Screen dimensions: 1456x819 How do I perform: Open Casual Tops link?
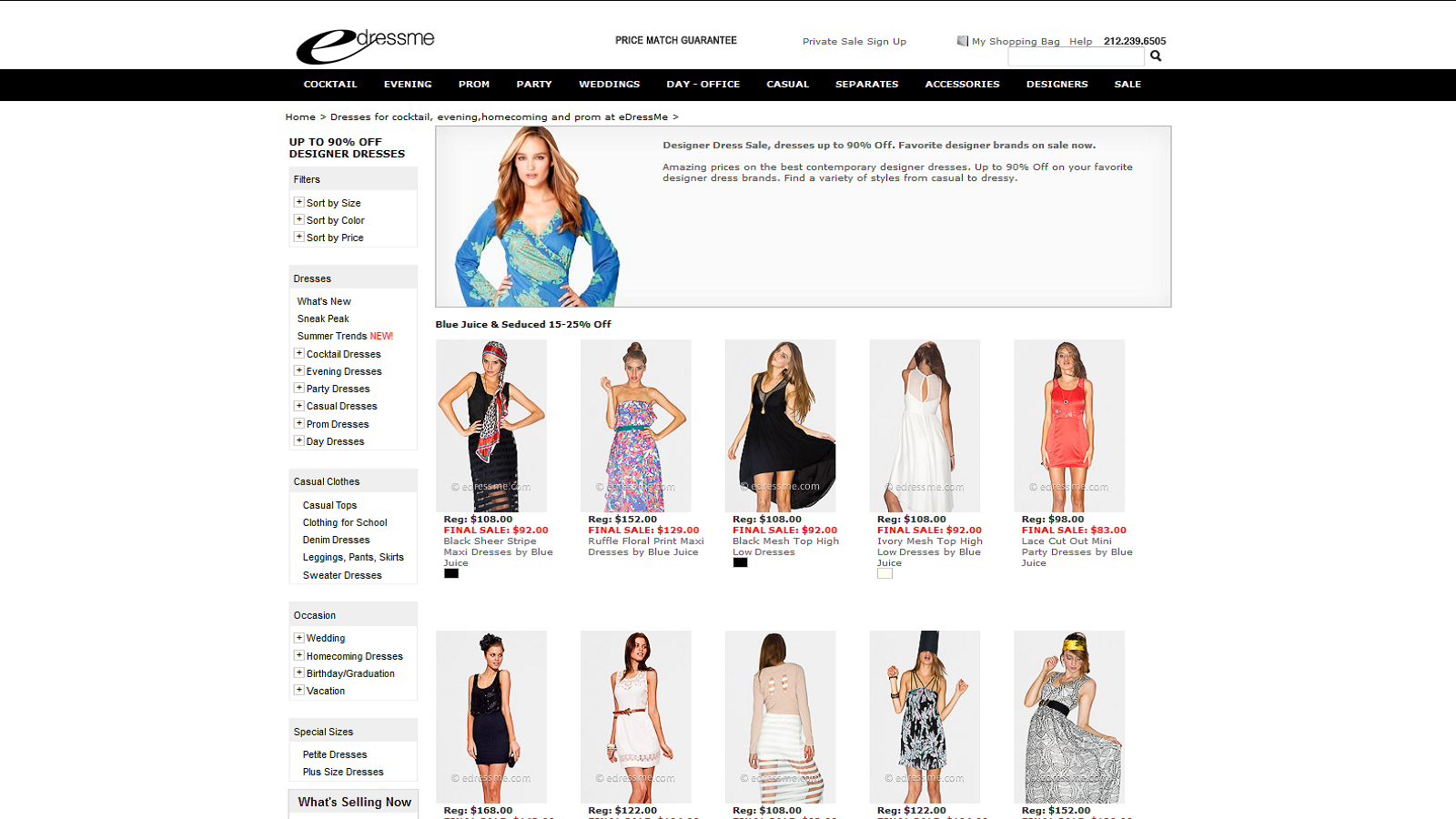(329, 505)
